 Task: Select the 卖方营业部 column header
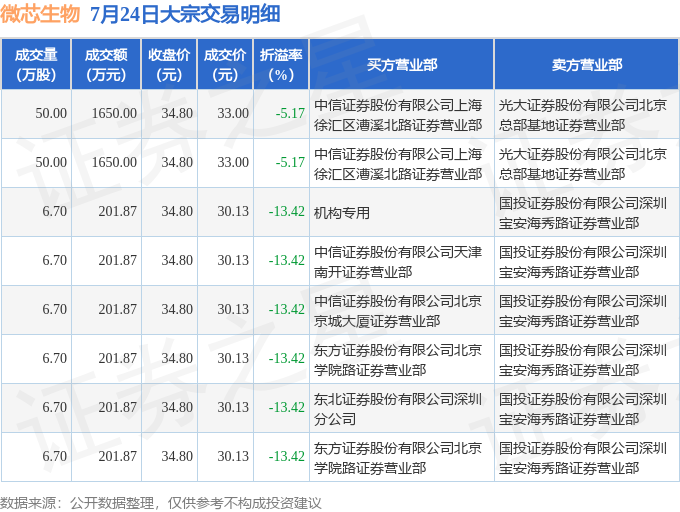point(586,65)
